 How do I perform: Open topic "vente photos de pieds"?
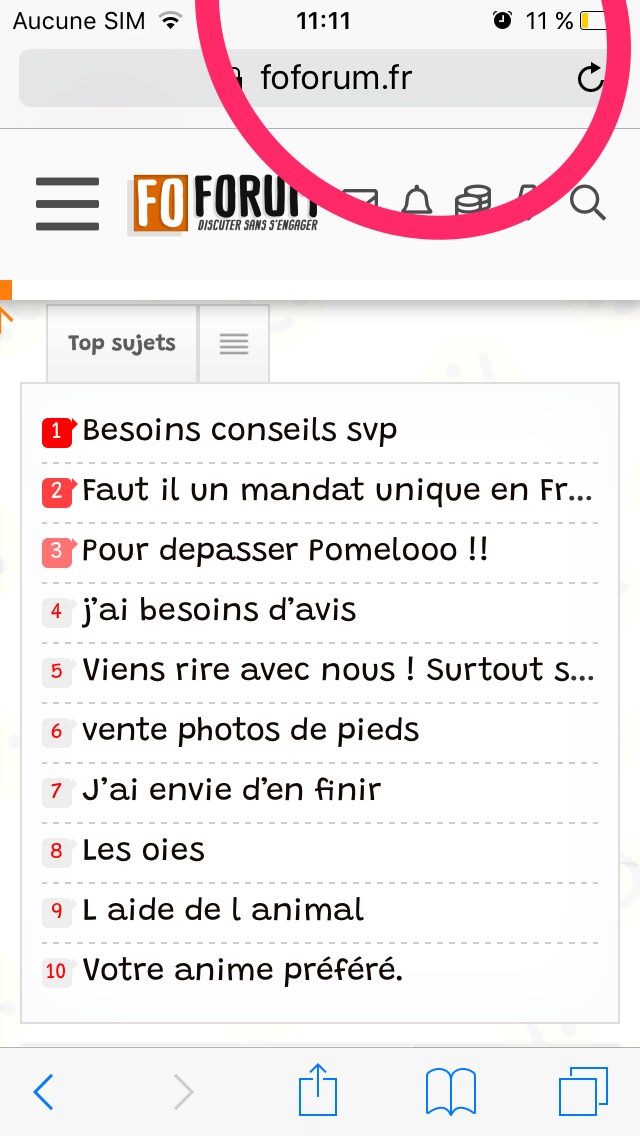pos(250,731)
